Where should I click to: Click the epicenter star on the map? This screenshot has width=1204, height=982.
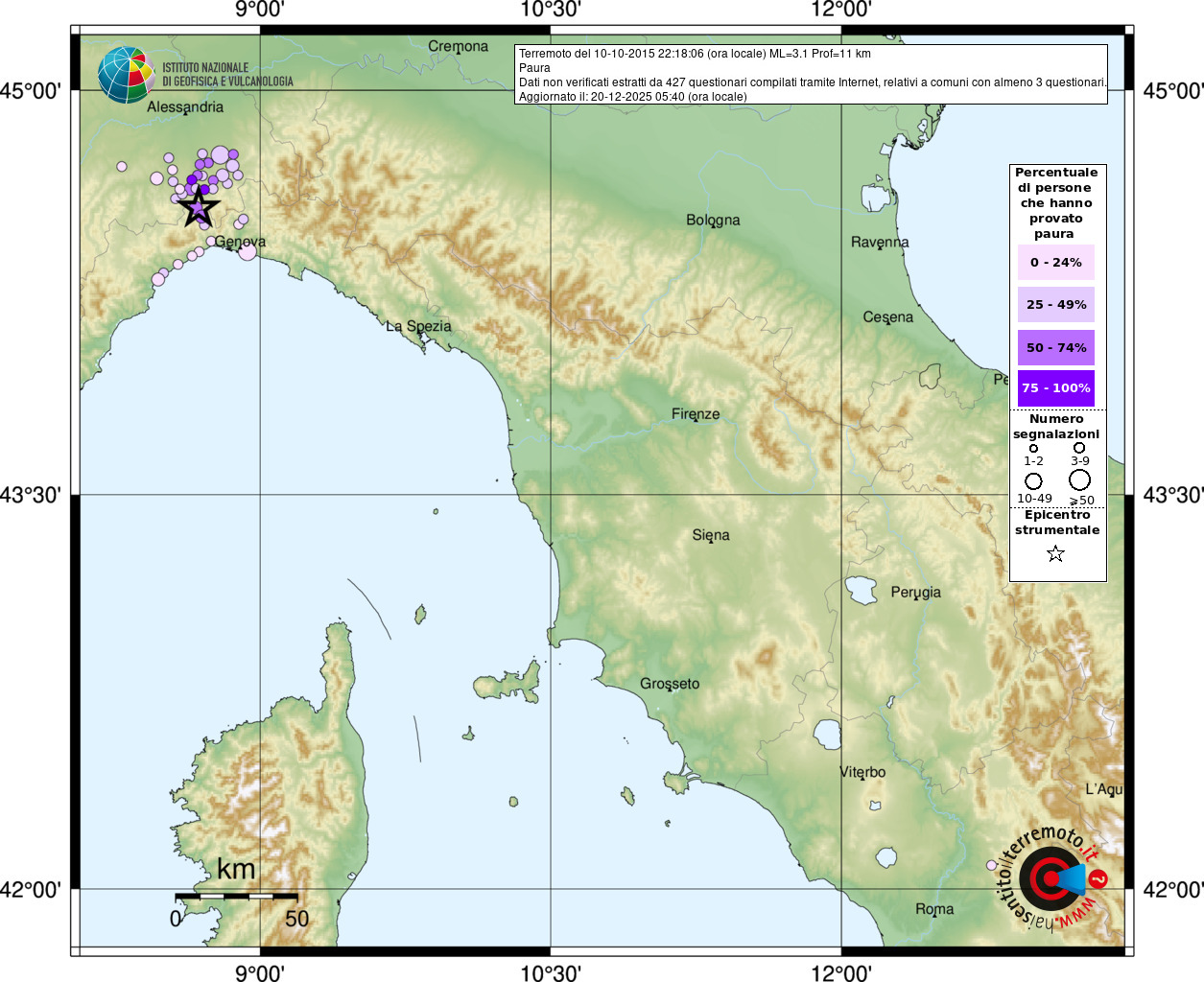point(199,207)
